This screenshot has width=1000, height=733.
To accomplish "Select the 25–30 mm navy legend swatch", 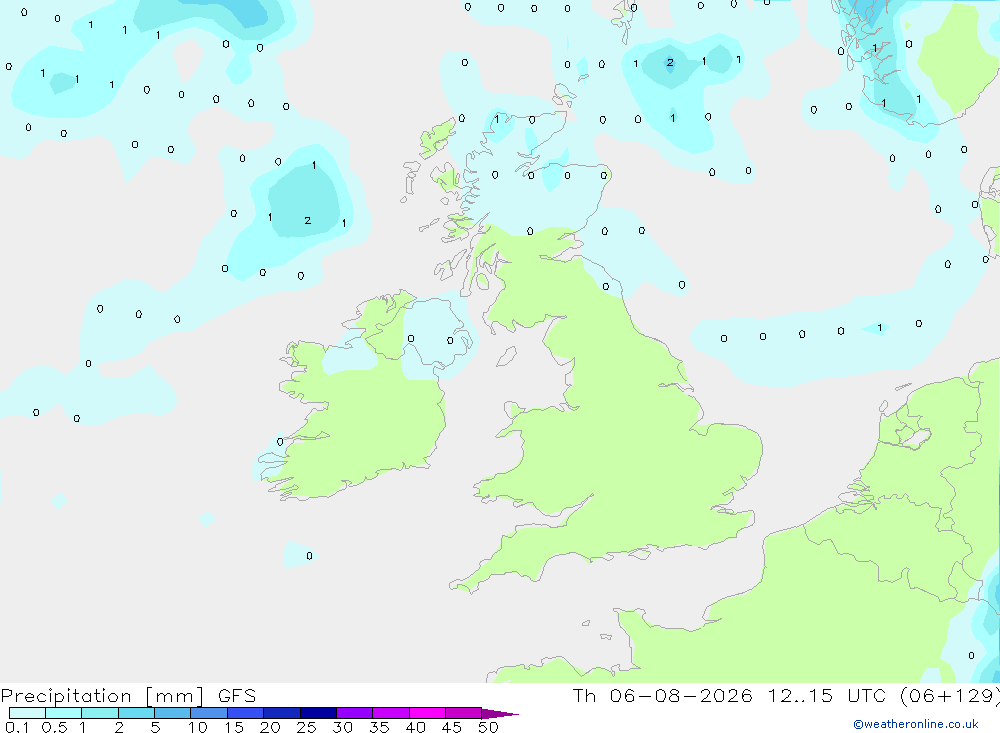I will [318, 713].
